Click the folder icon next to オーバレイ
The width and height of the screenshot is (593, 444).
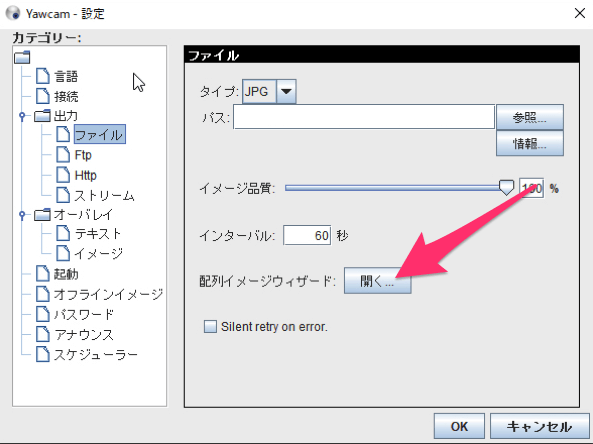[x=42, y=214]
